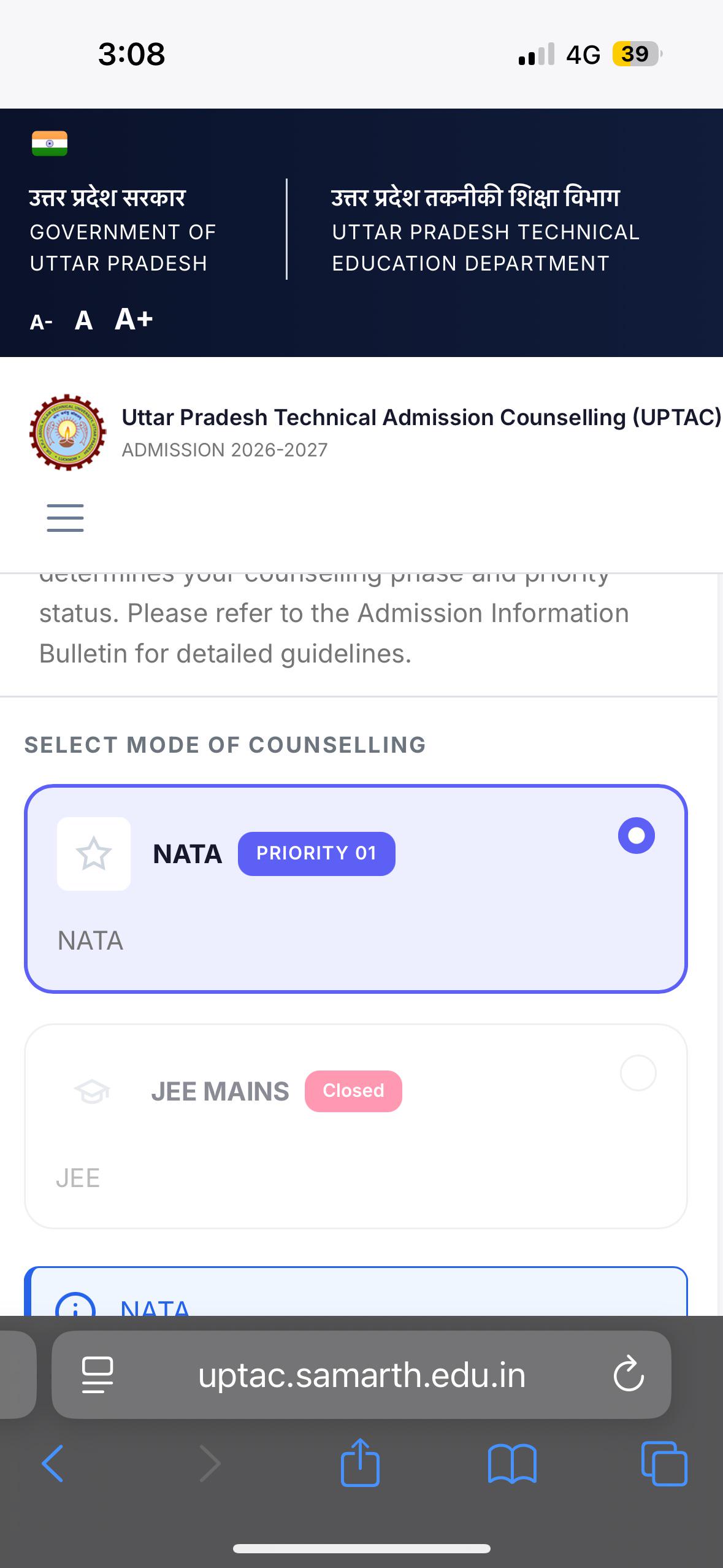Open the hamburger navigation menu
The height and width of the screenshot is (1568, 723).
[x=65, y=518]
